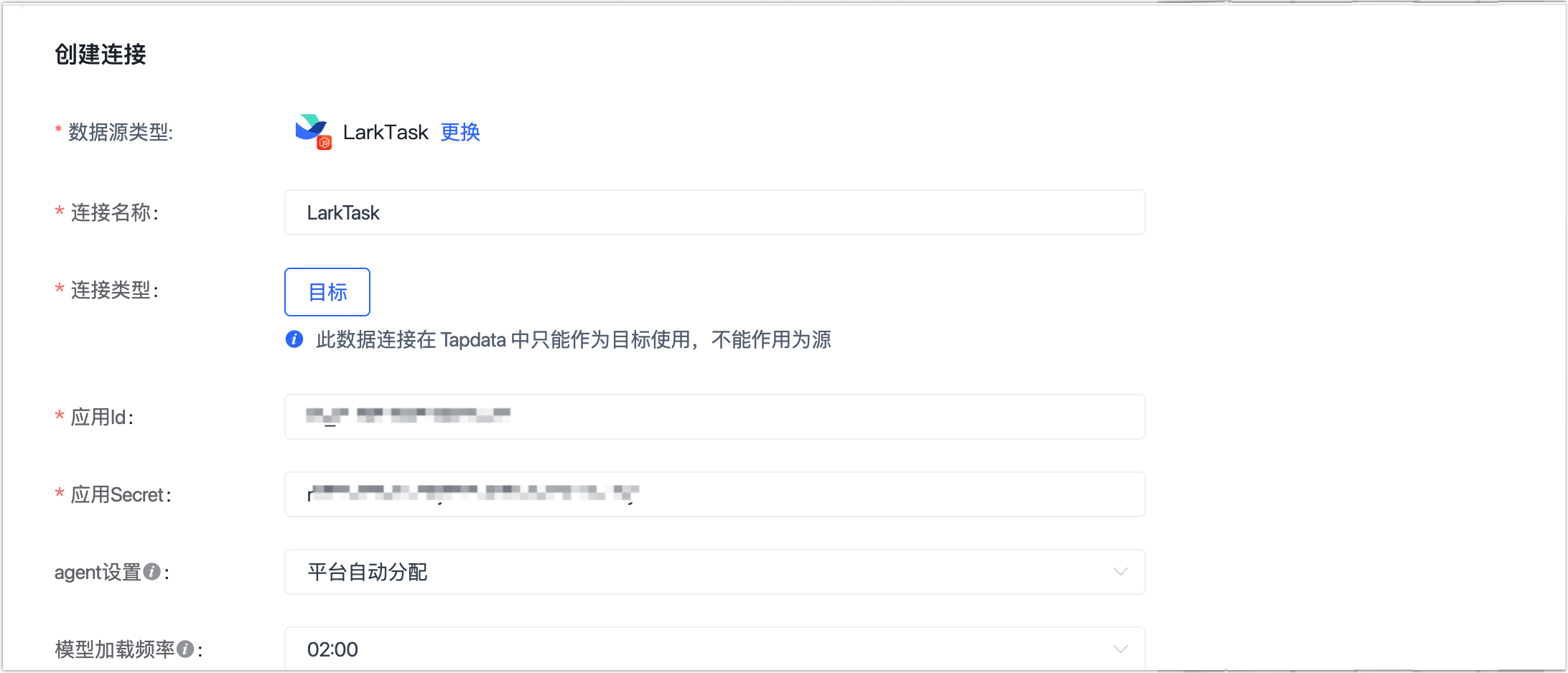Click into the 应用Id input field
This screenshot has width=1568, height=673.
714,417
